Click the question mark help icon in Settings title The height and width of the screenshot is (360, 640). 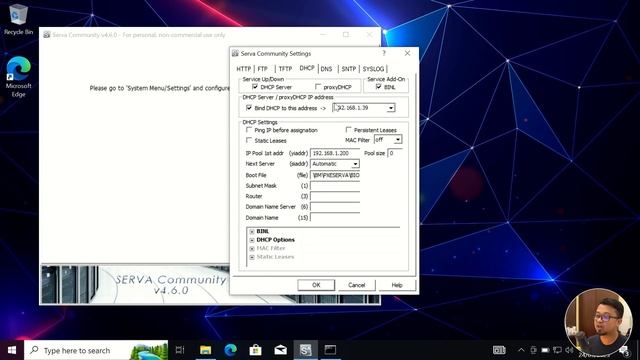coord(384,53)
